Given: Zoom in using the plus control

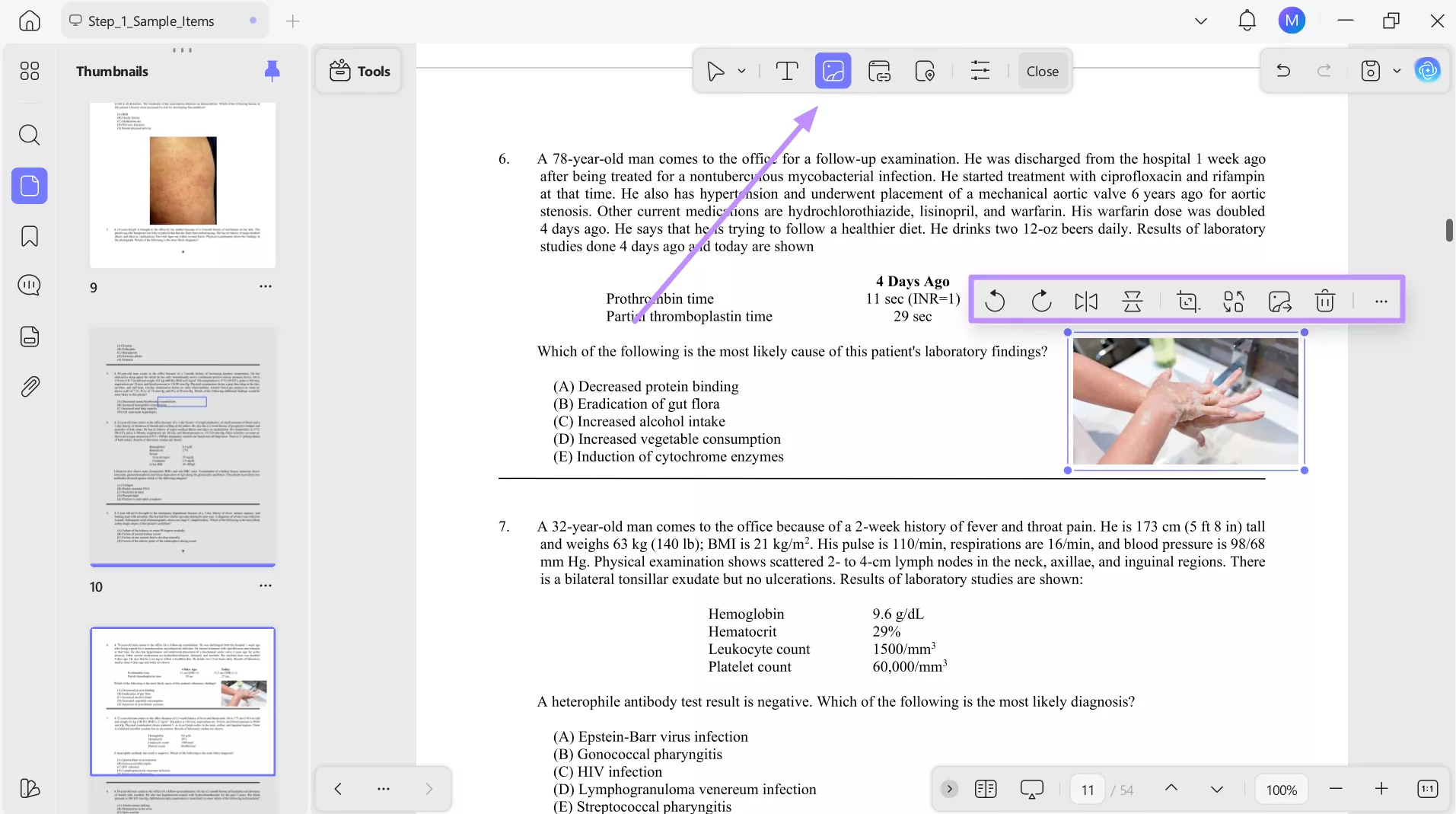Looking at the screenshot, I should point(1382,789).
